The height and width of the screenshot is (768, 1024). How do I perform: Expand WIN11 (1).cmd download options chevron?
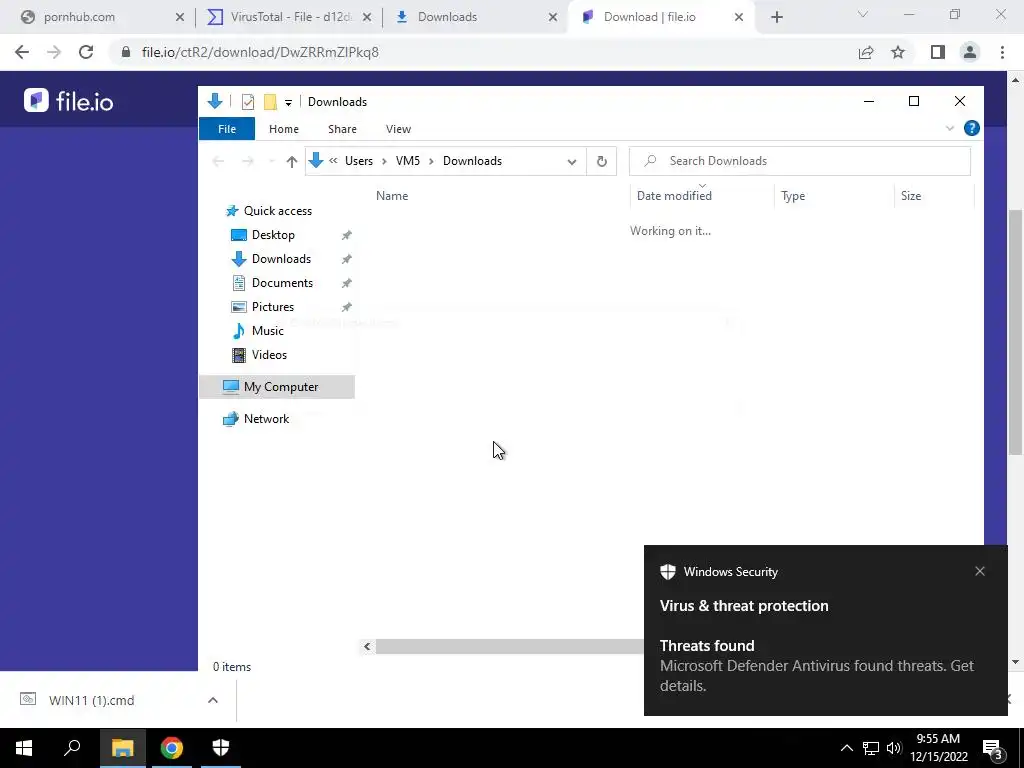click(213, 700)
